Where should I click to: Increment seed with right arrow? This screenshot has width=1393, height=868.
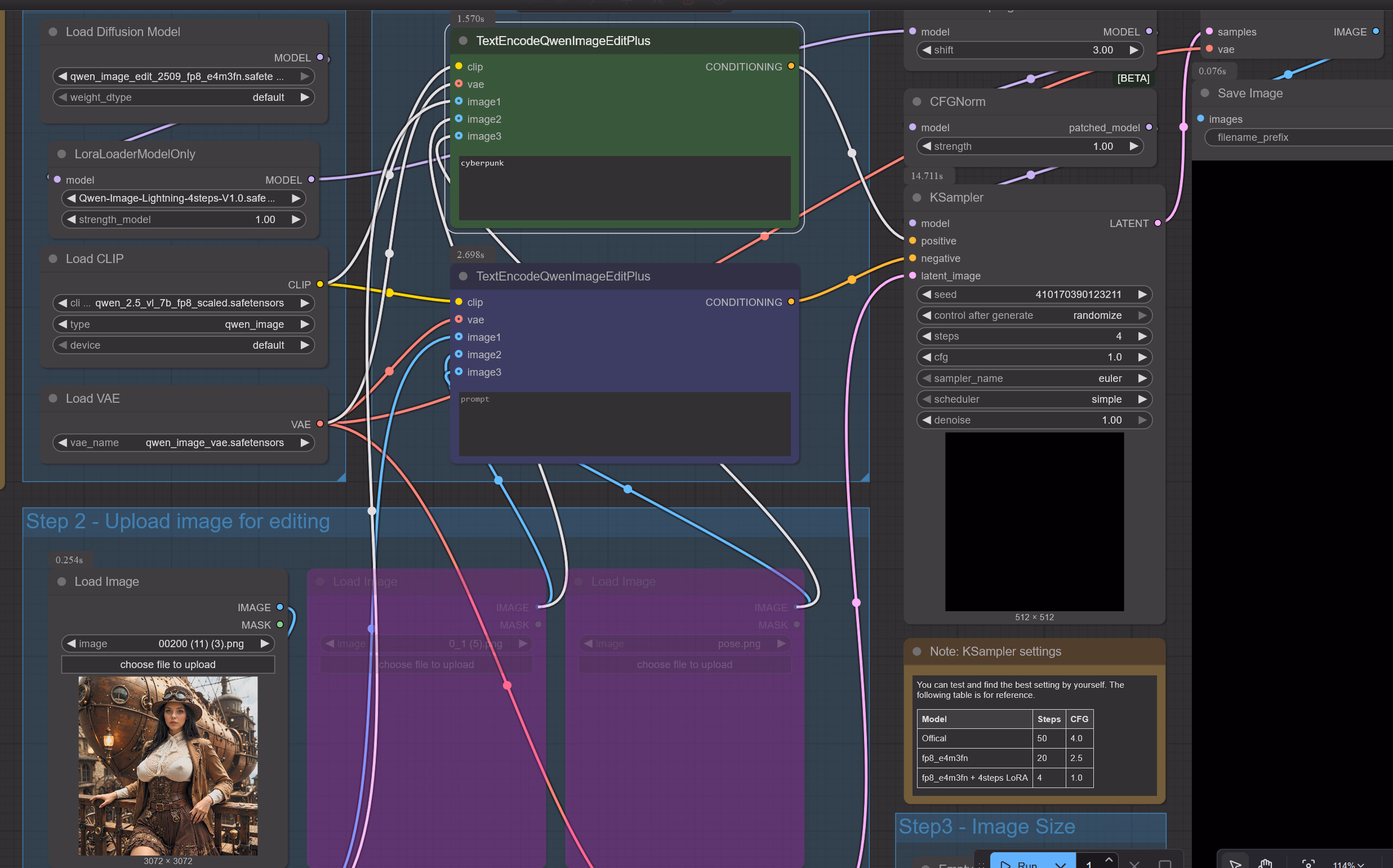pyautogui.click(x=1142, y=295)
